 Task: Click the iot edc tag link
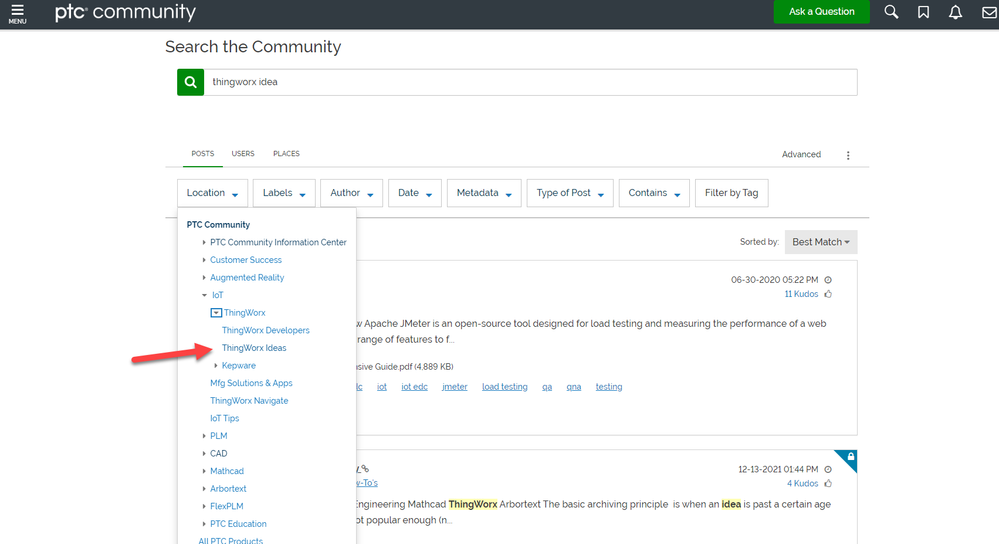[414, 387]
